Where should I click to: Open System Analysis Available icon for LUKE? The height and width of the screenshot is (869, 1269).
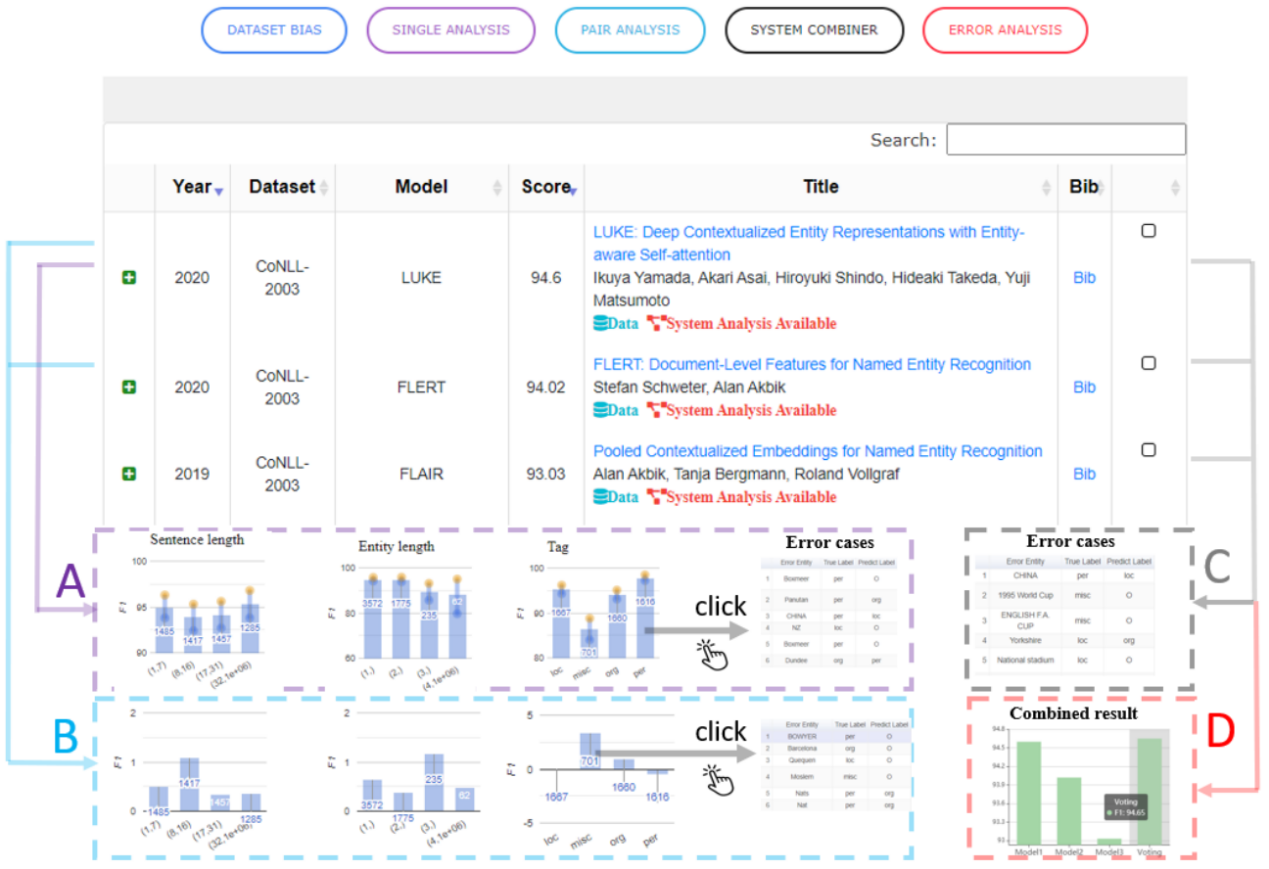(656, 323)
